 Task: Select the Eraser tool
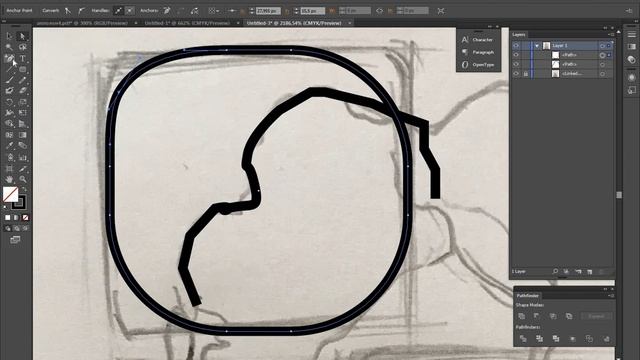point(22,91)
